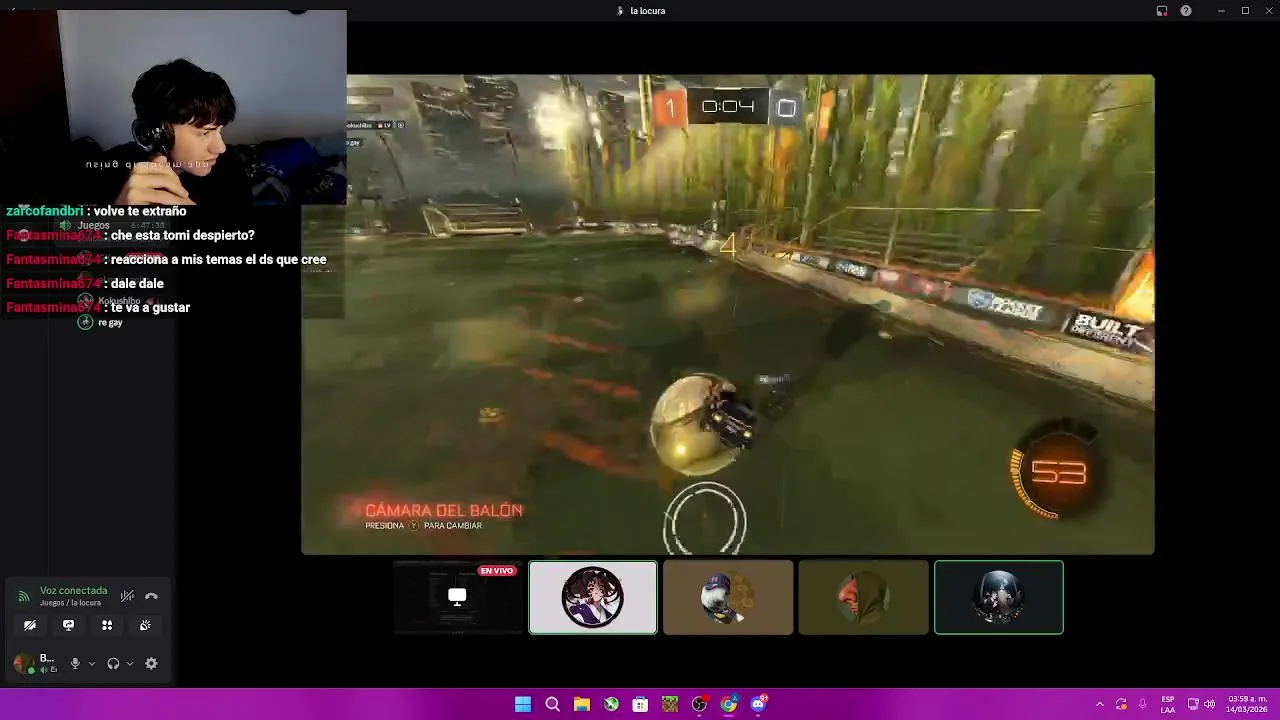Open OBS Studio from the taskbar
Viewport: 1280px width, 720px height.
click(x=699, y=704)
